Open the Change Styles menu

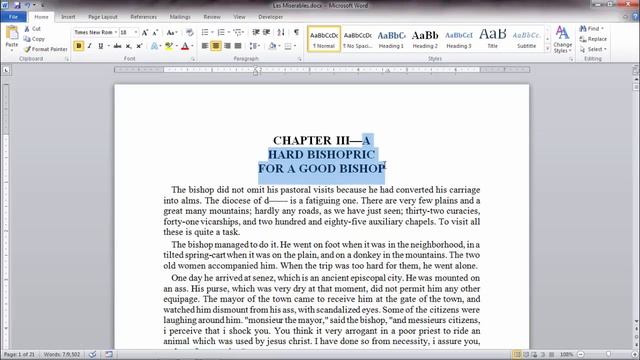click(562, 39)
